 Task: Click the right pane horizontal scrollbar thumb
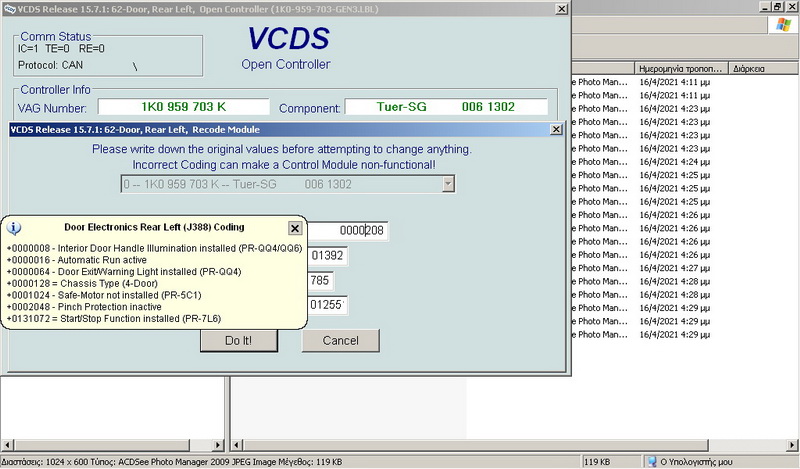pos(475,445)
